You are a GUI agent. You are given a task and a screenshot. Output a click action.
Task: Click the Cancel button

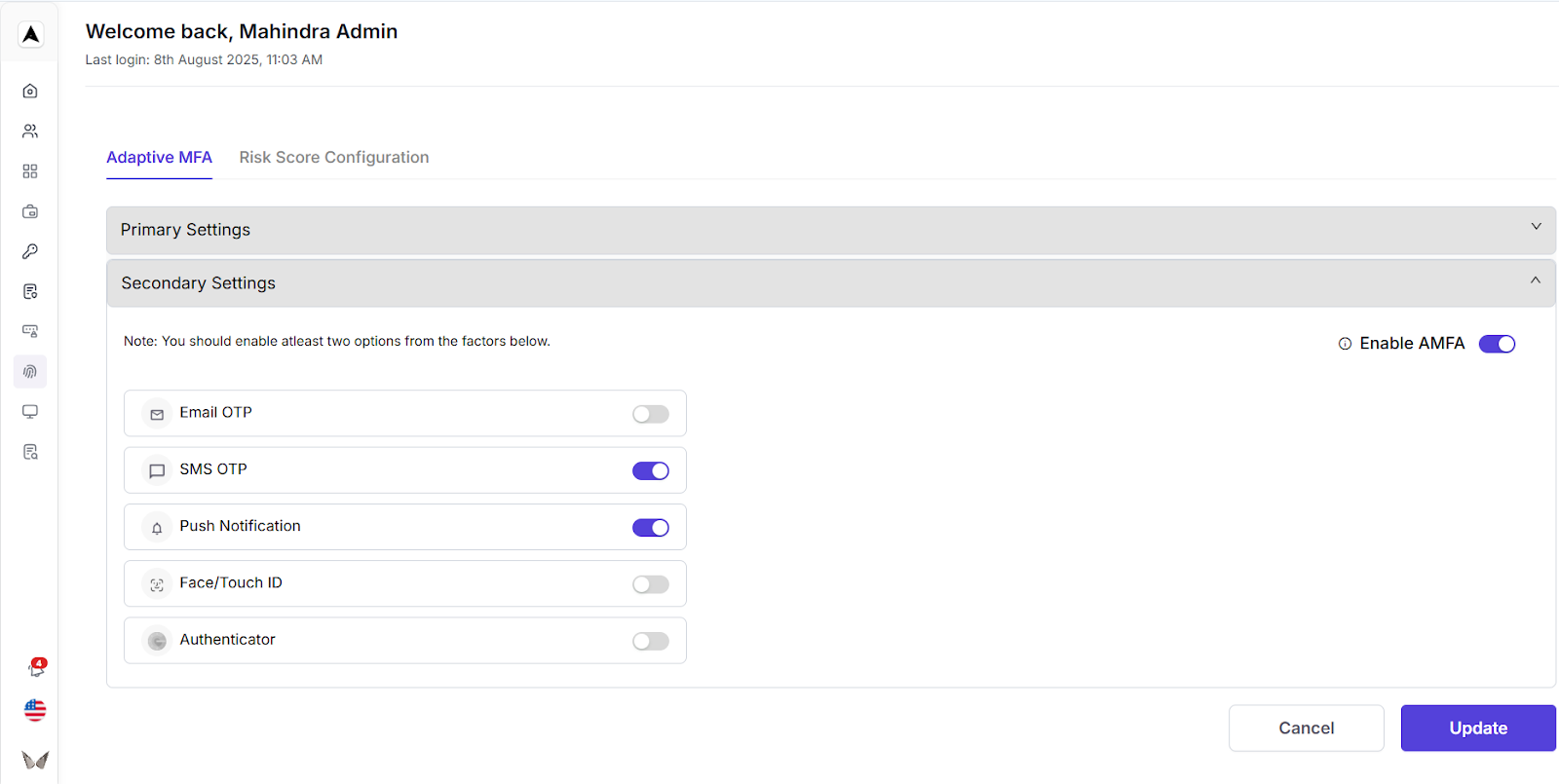[x=1307, y=728]
